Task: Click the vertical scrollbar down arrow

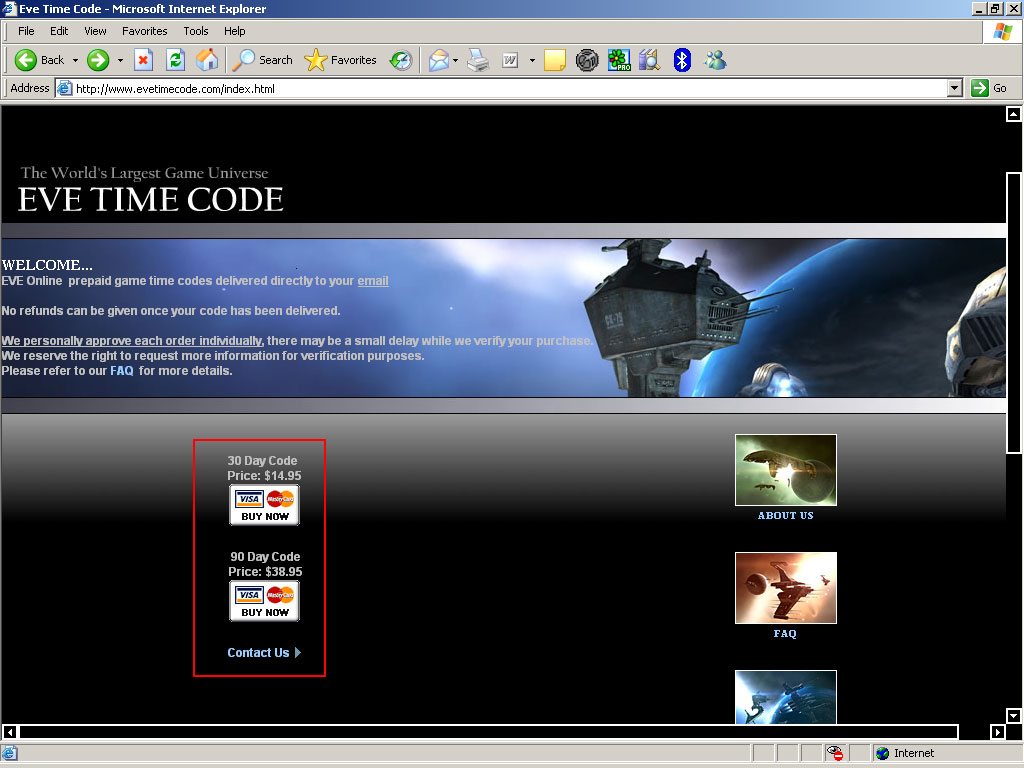Action: click(x=1013, y=716)
